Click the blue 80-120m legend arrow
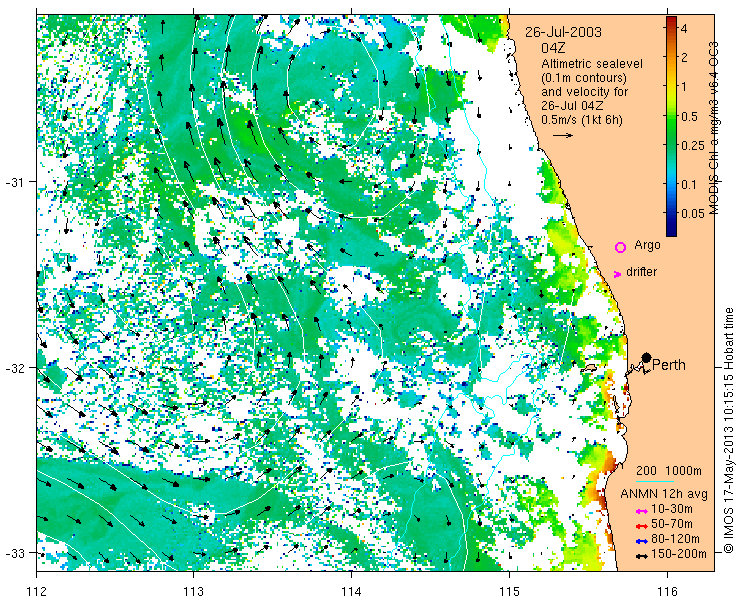740x600 pixels. [641, 541]
